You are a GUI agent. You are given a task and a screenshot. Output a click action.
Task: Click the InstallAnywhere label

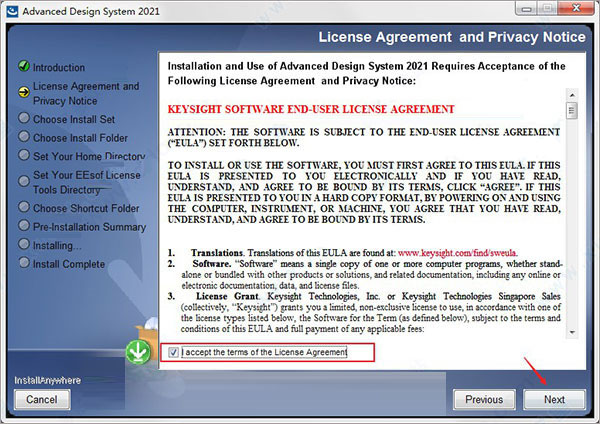tap(47, 380)
